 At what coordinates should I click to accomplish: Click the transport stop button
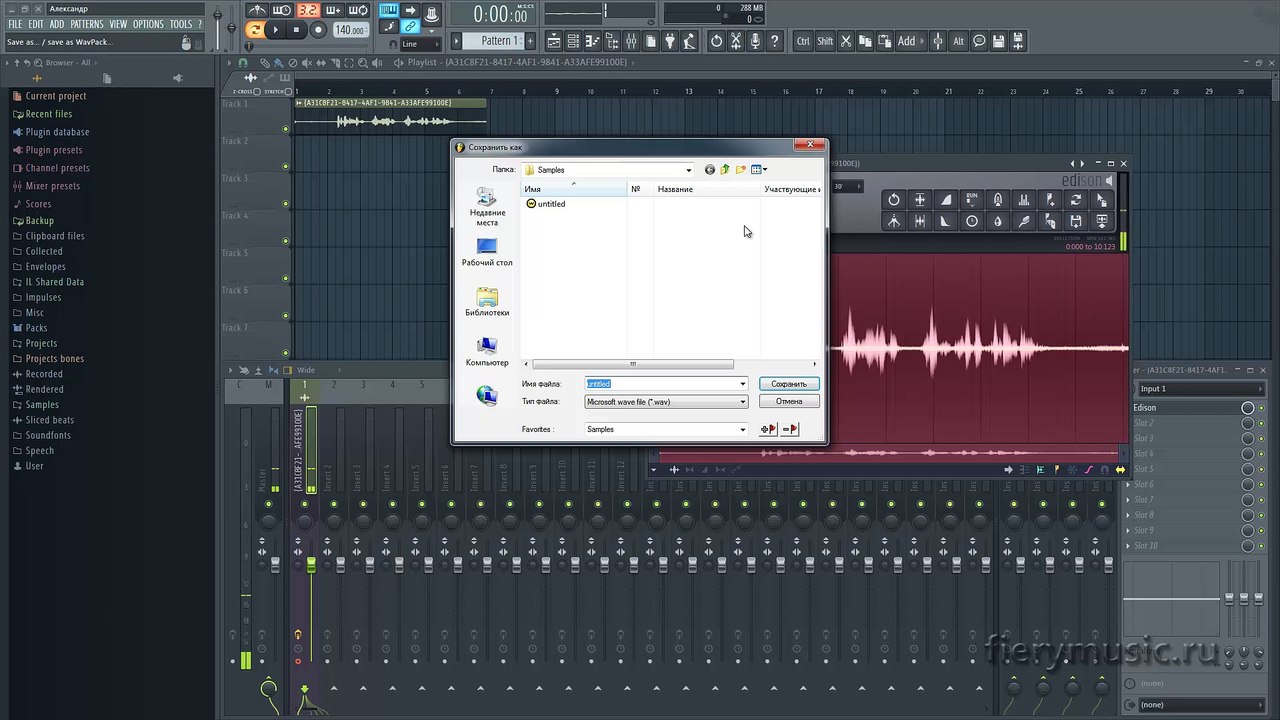pyautogui.click(x=297, y=30)
